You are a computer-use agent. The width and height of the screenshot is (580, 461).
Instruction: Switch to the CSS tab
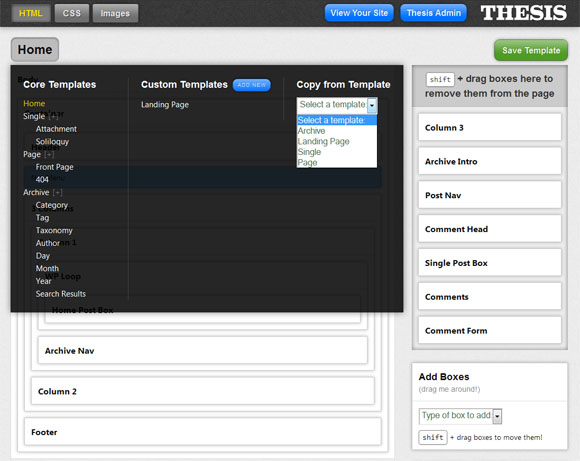[72, 13]
